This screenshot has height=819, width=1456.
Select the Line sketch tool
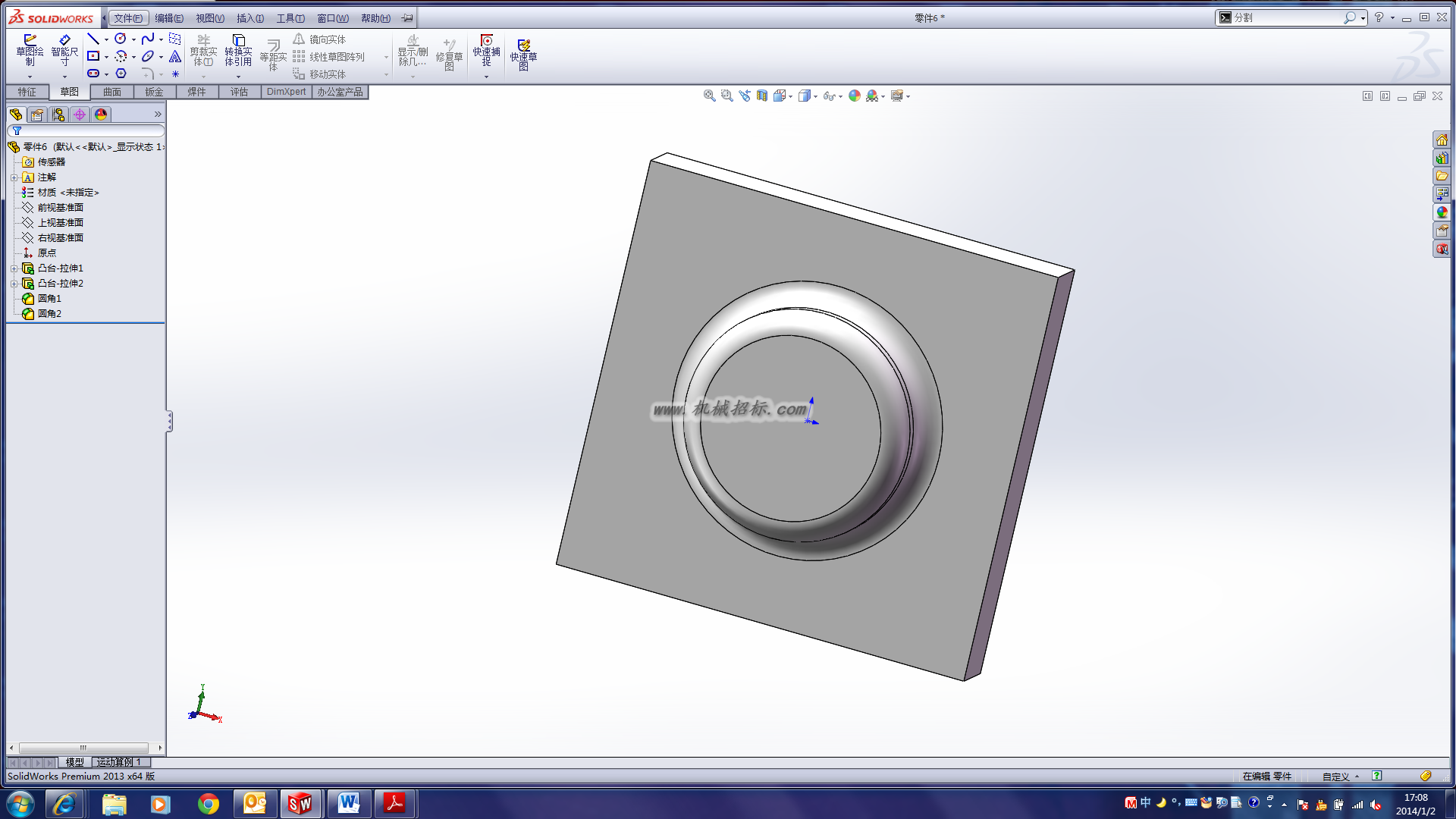point(93,39)
